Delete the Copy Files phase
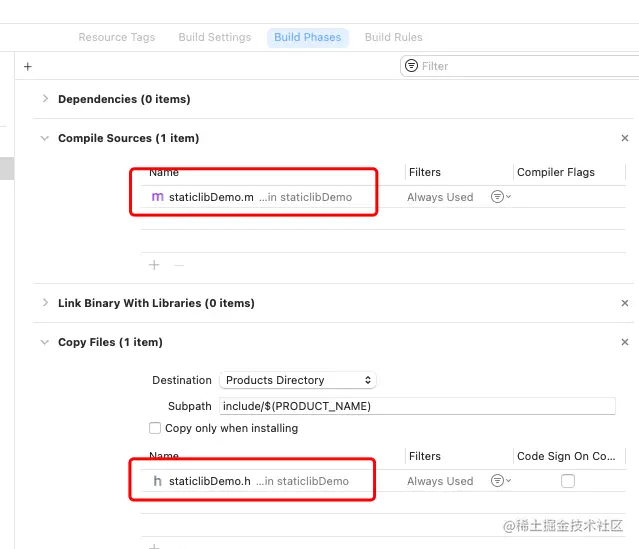The height and width of the screenshot is (549, 639). 625,342
